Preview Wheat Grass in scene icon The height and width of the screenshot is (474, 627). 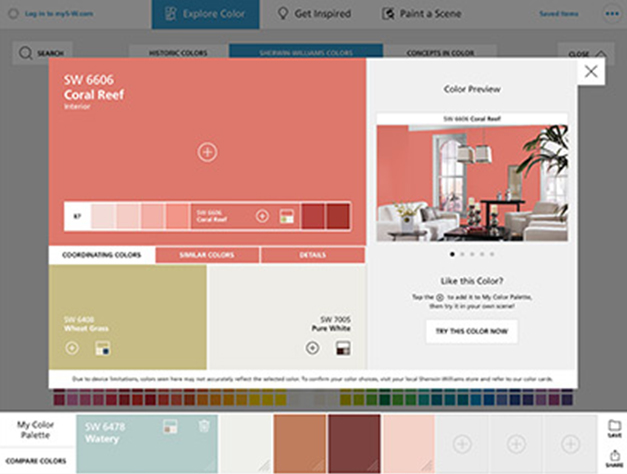103,348
